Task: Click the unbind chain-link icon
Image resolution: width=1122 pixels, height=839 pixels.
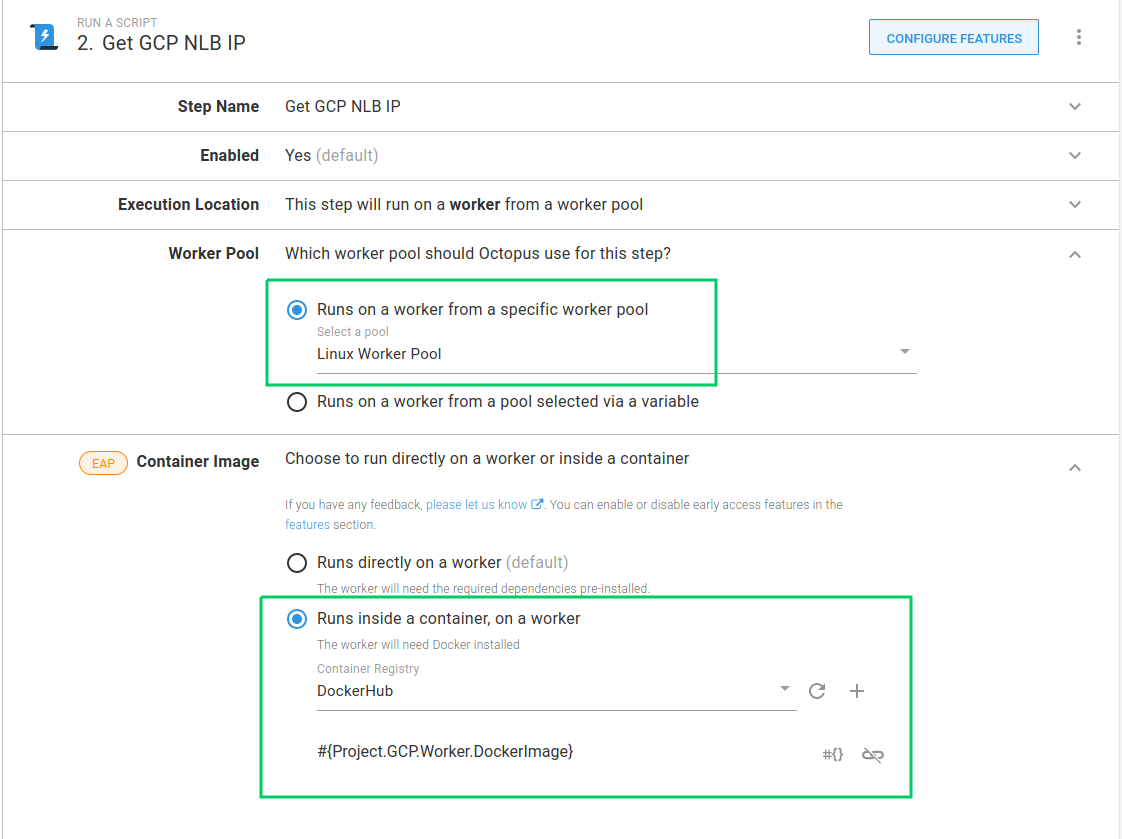Action: point(872,755)
